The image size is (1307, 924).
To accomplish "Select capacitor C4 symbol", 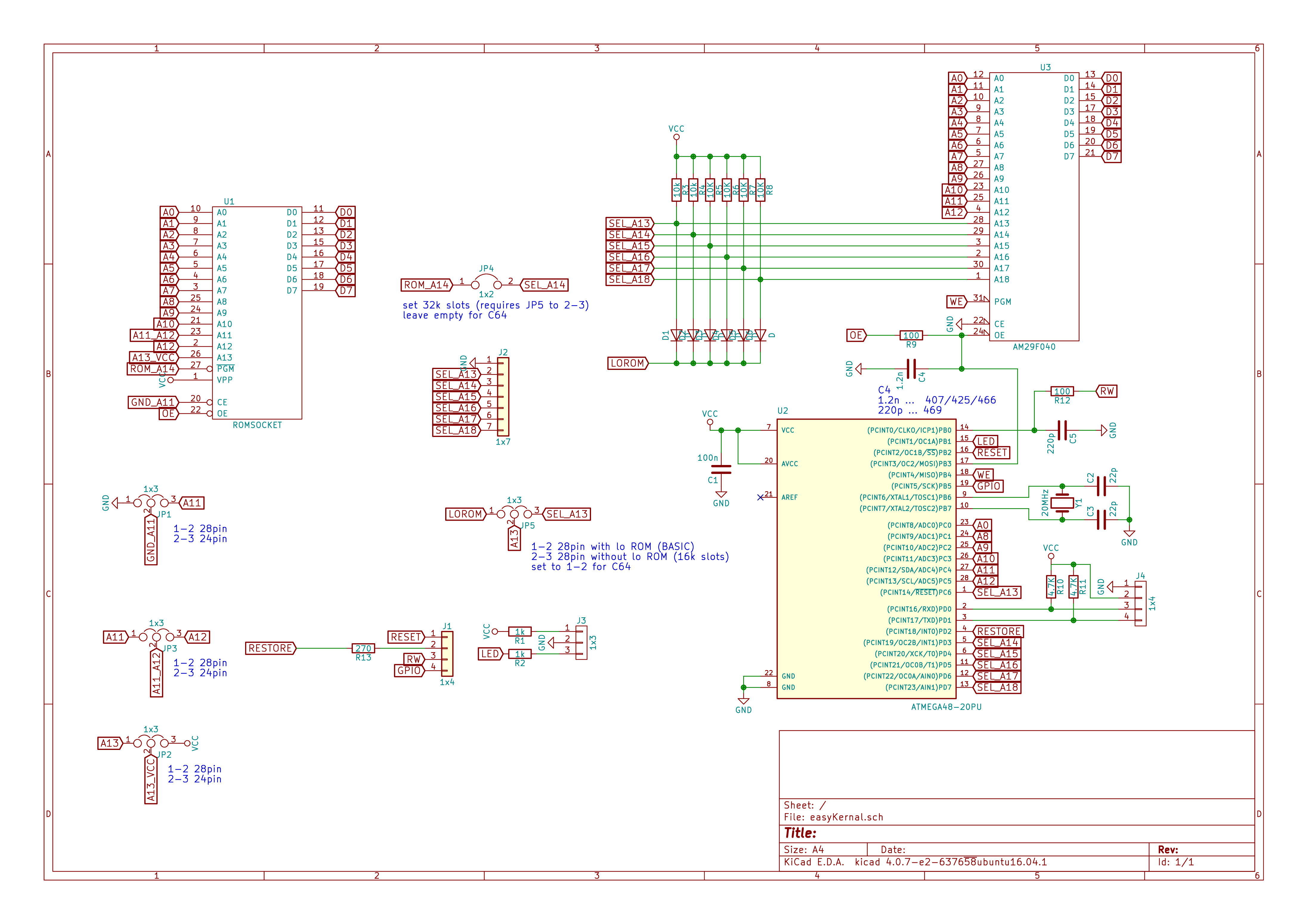I will [x=911, y=369].
